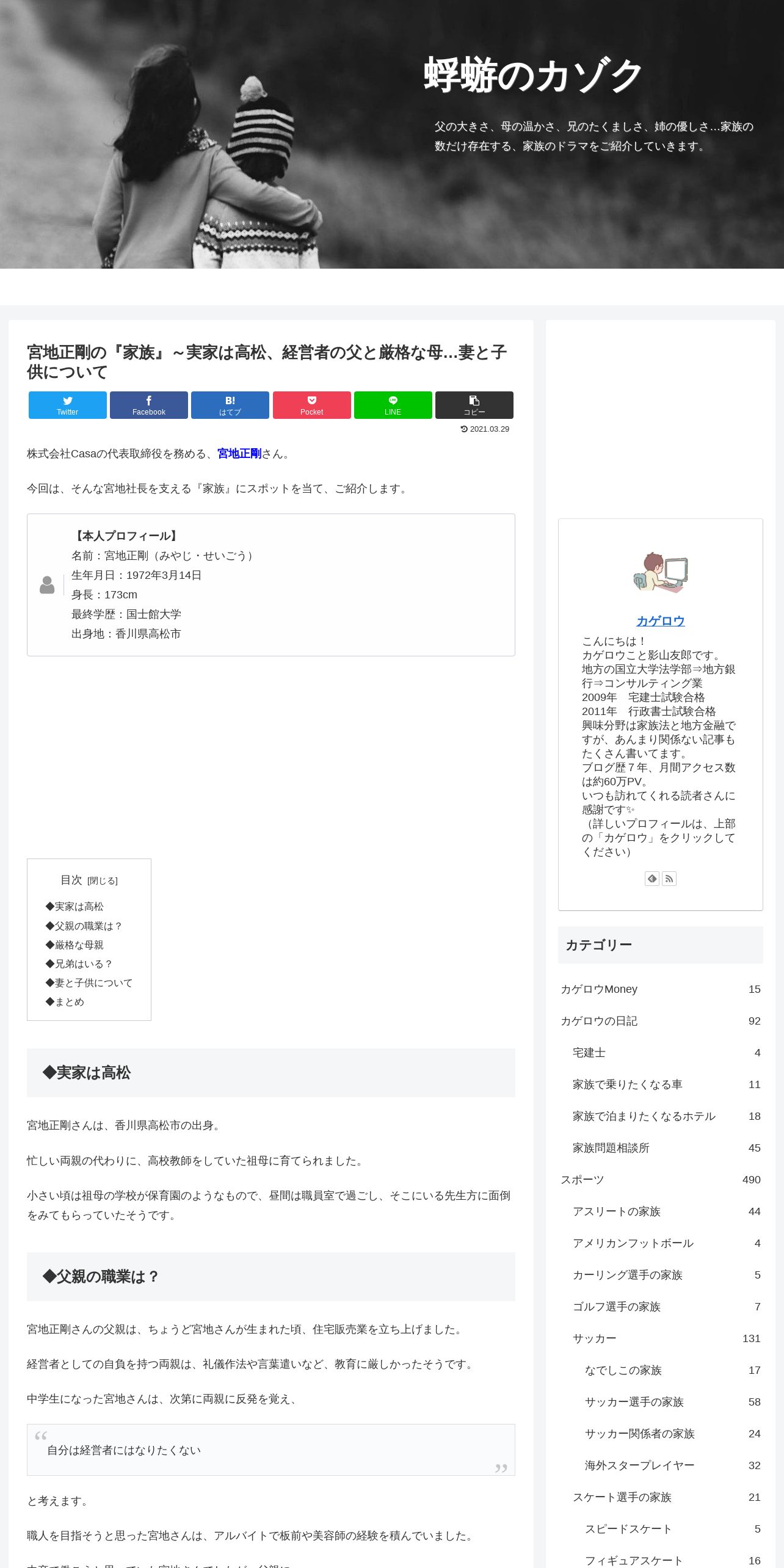Click the 出身地：香川県高松市 line
Viewport: 784px width, 1568px height.
pos(126,634)
